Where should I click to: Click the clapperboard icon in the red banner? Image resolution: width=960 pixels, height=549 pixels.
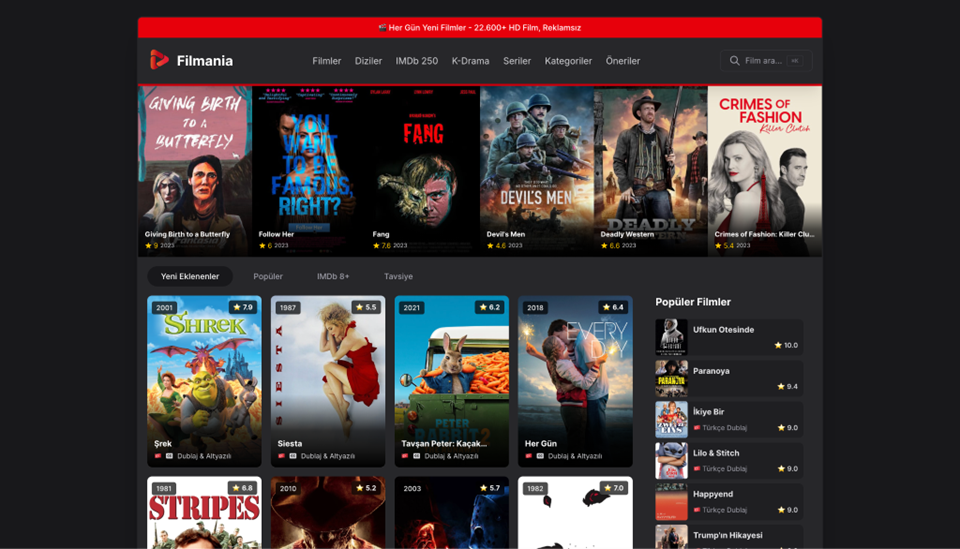(x=383, y=28)
